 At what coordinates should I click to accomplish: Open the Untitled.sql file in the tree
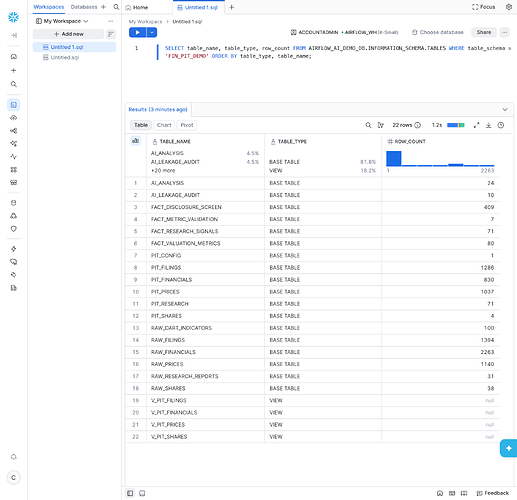(65, 57)
